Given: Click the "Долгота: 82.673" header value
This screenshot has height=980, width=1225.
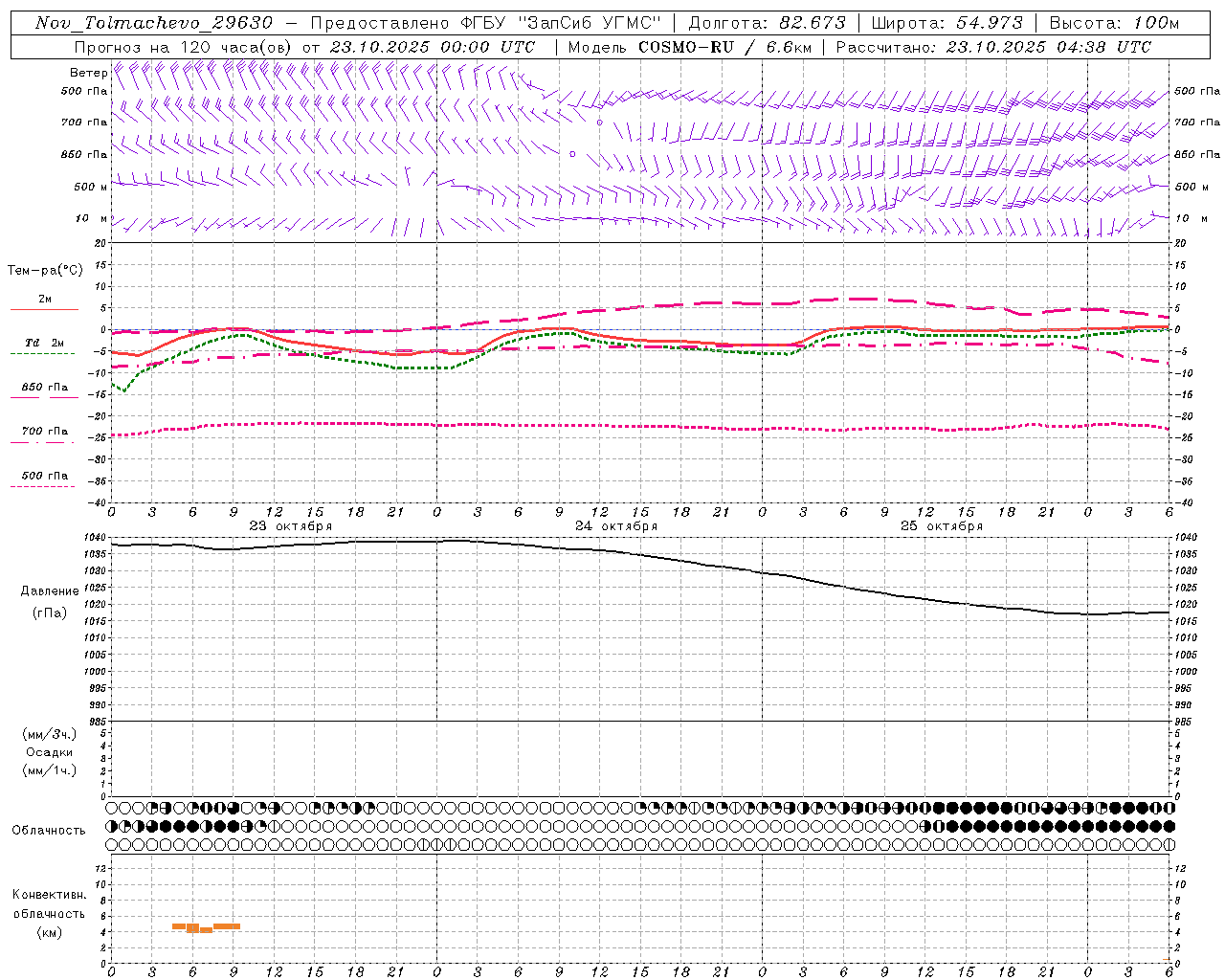Looking at the screenshot, I should coord(768,23).
